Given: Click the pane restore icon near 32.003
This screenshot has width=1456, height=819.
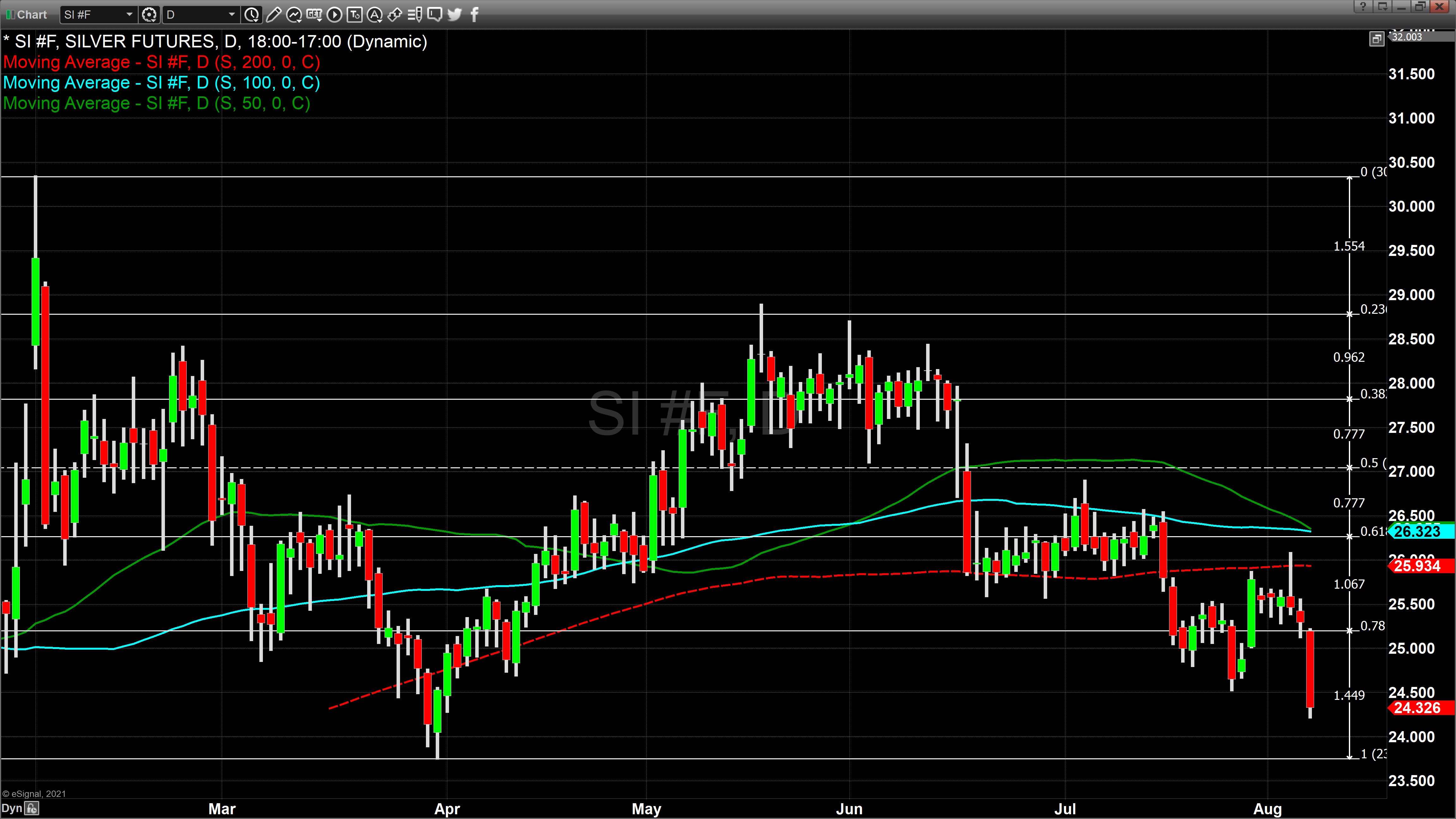Looking at the screenshot, I should pyautogui.click(x=1377, y=39).
